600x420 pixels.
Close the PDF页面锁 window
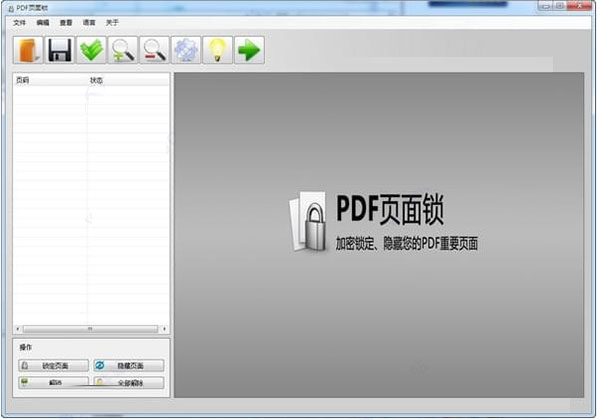pyautogui.click(x=579, y=5)
